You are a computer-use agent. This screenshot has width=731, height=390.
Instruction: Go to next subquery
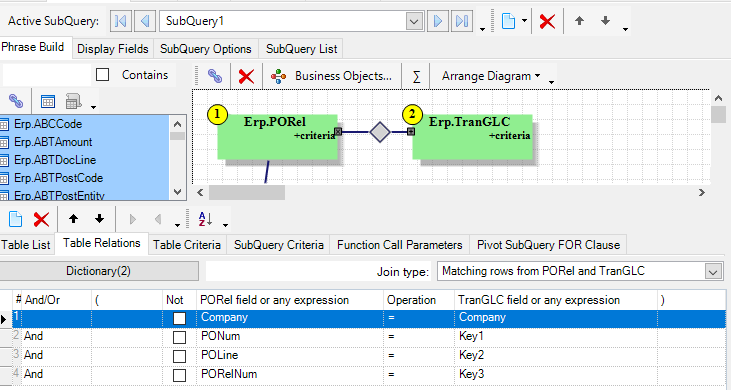[x=438, y=21]
